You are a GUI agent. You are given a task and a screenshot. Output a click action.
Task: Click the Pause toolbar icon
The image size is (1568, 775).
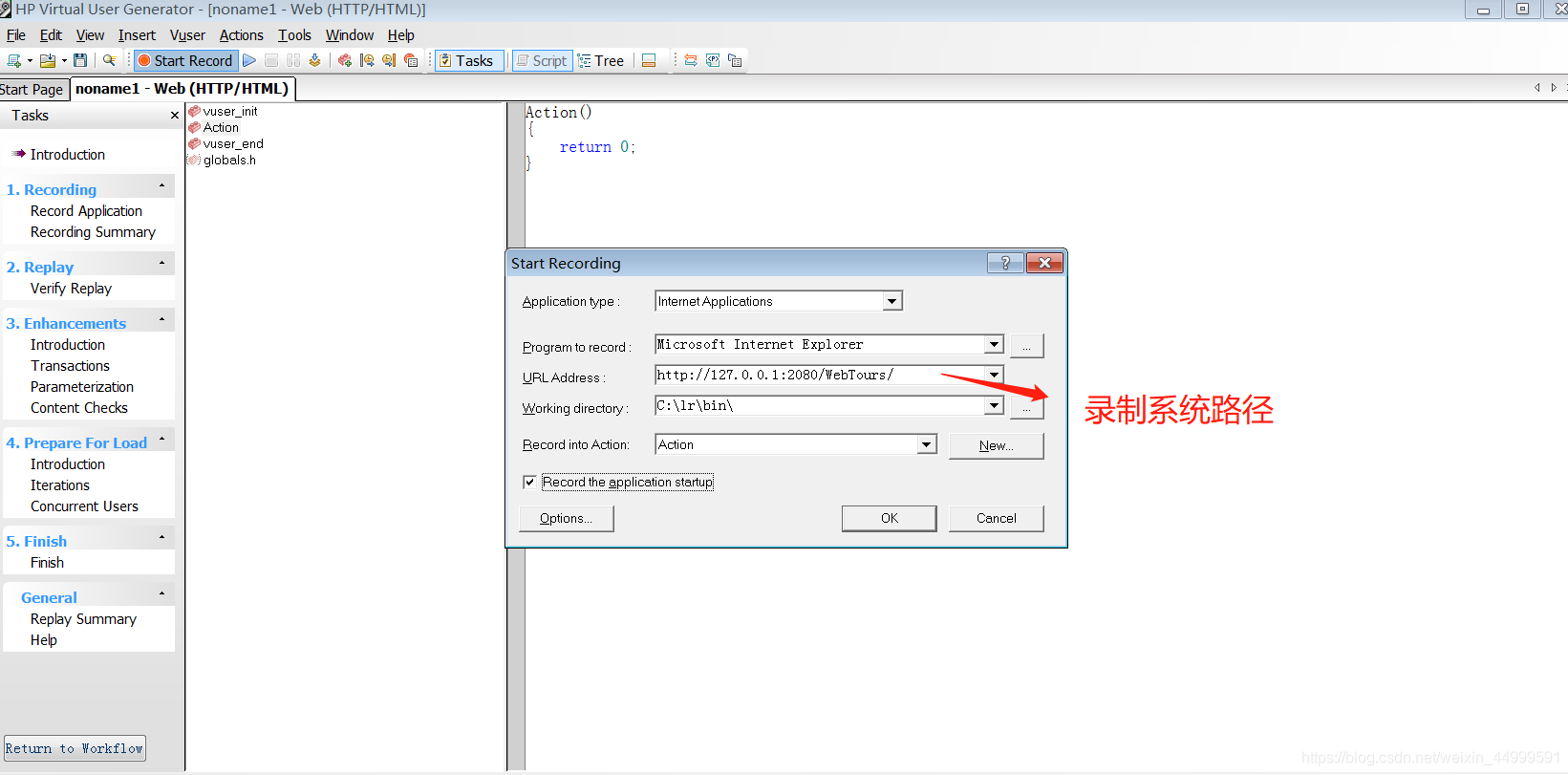pos(293,60)
